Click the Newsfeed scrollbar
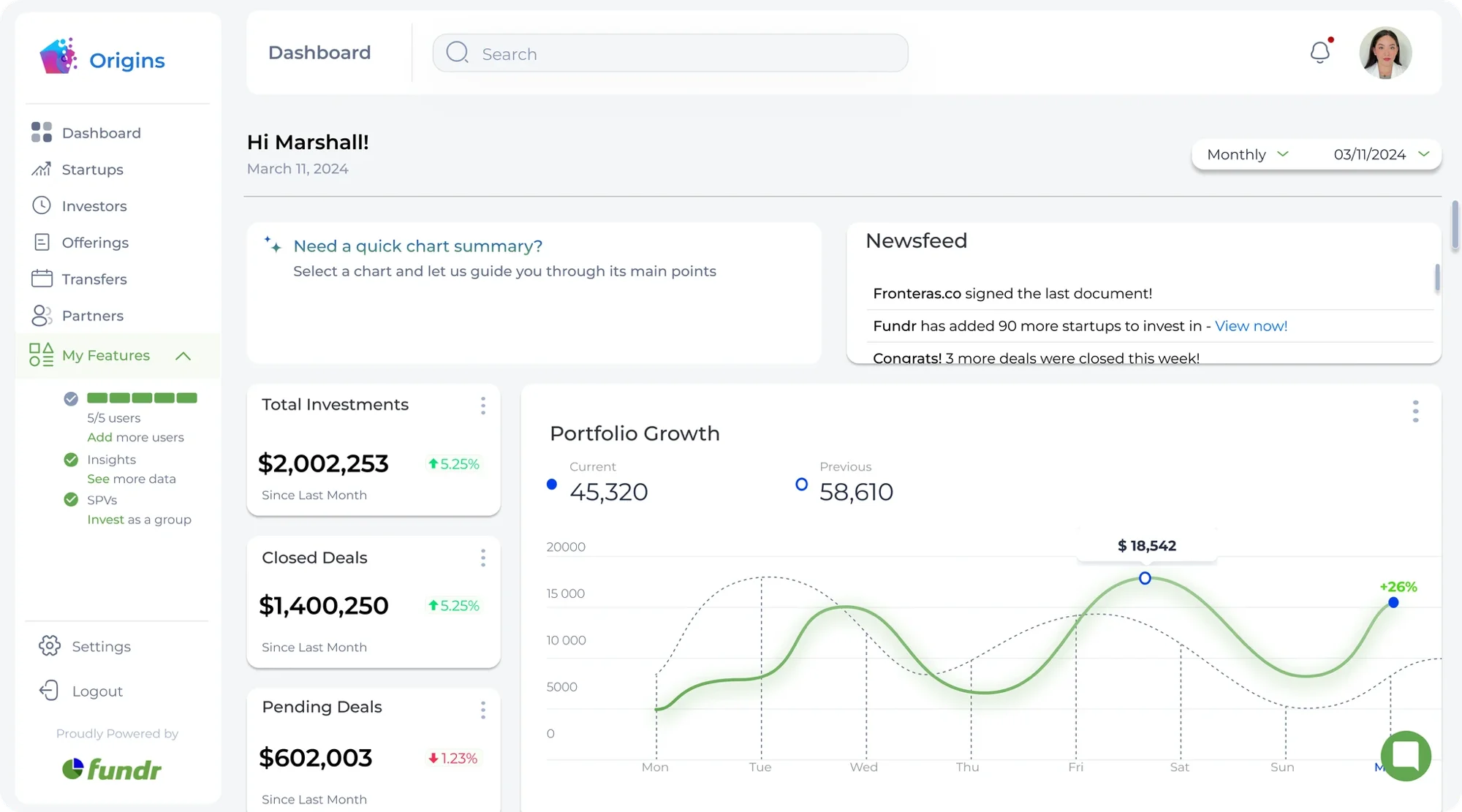Viewport: 1462px width, 812px height. [1437, 277]
